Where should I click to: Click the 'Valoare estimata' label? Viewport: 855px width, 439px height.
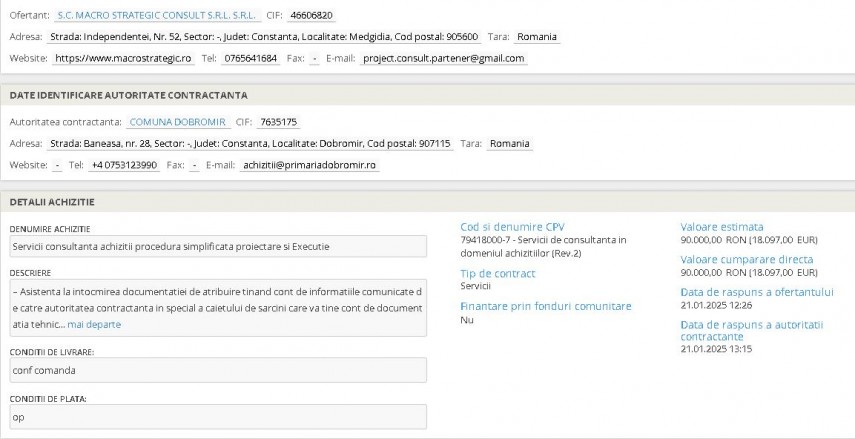click(721, 226)
